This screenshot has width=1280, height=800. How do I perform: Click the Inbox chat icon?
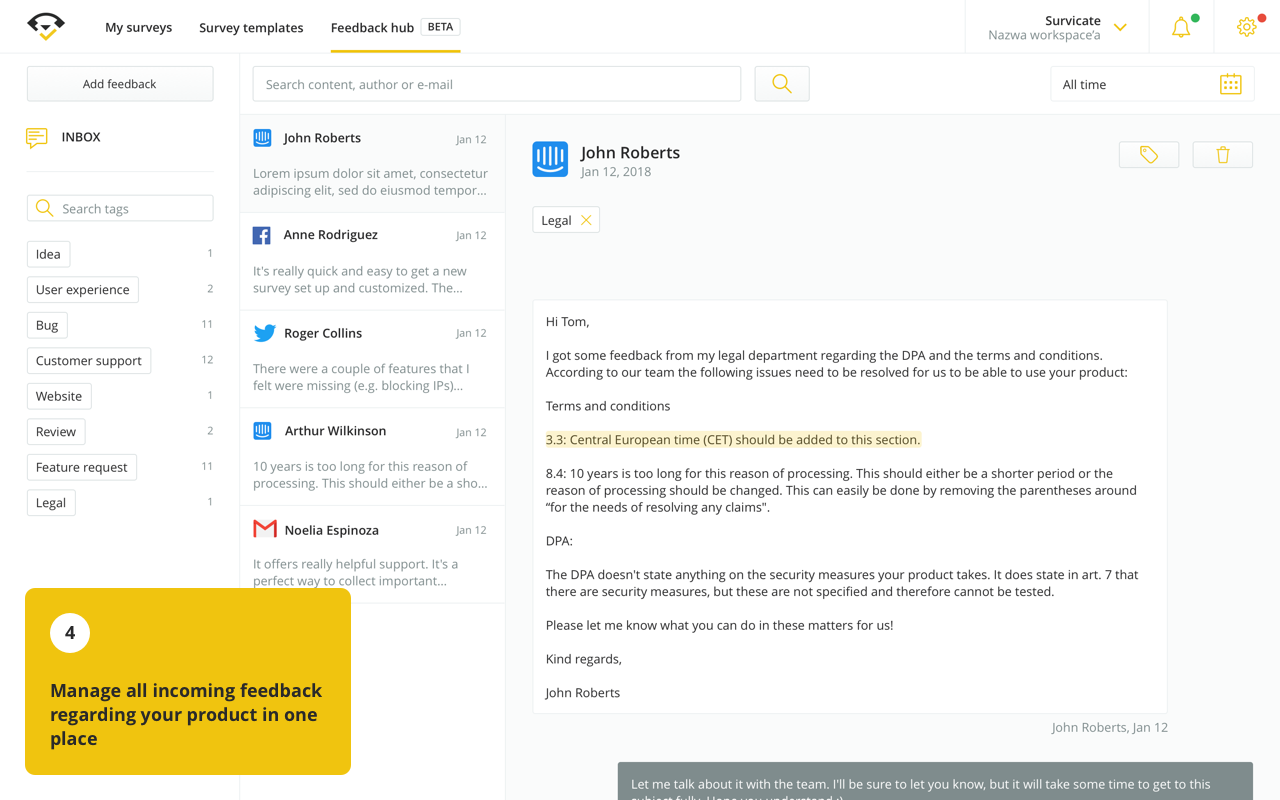(37, 138)
